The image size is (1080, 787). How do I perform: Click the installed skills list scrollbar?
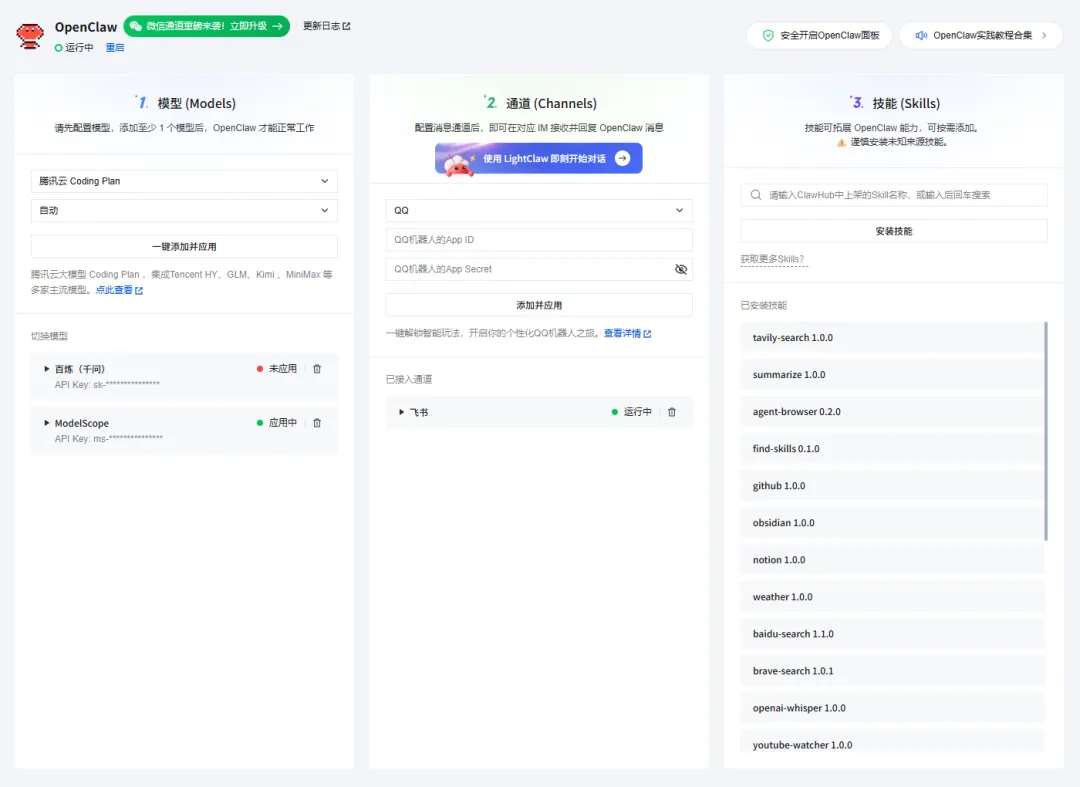coord(1046,431)
